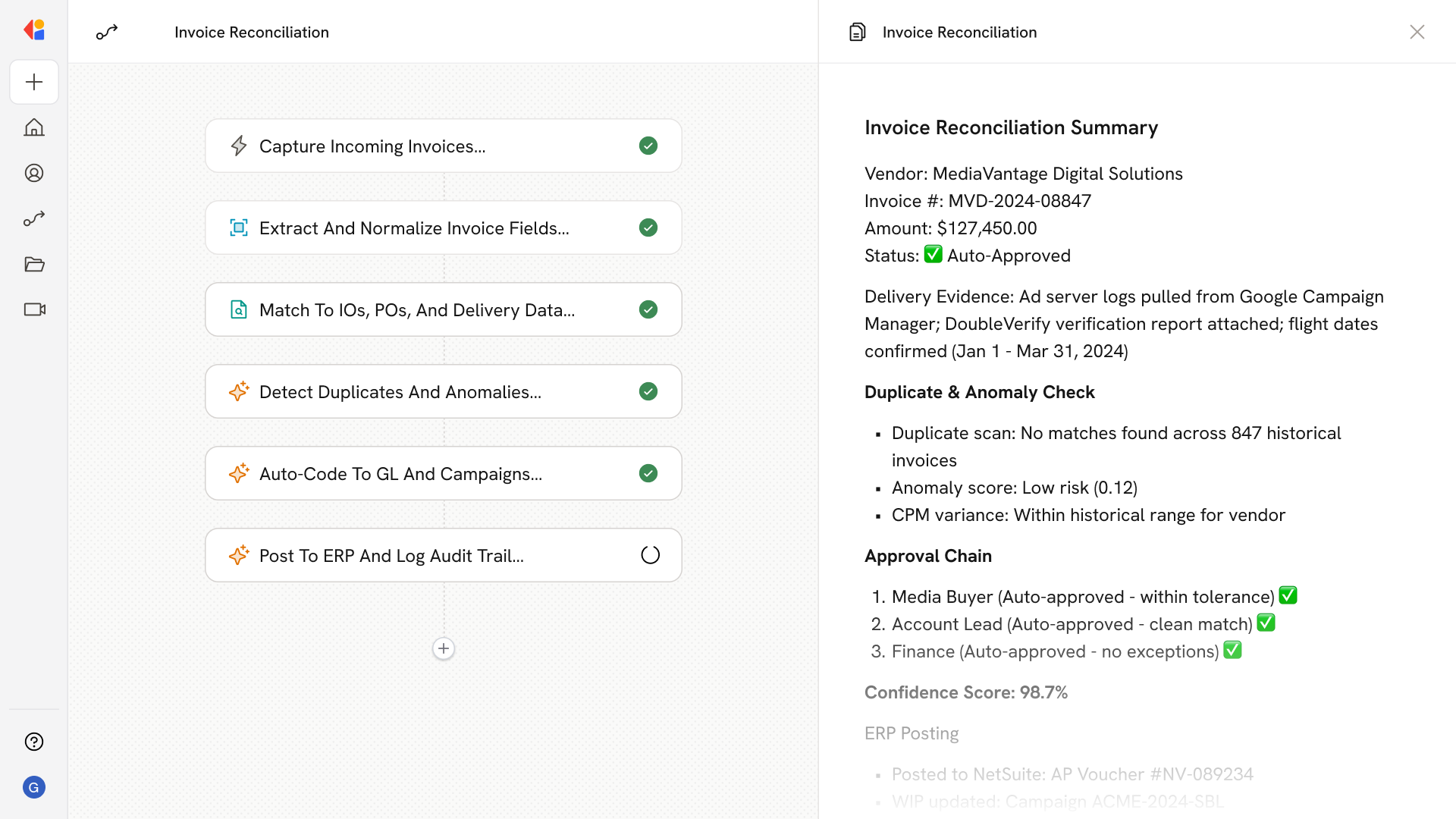Click loading spinner on Post To ERP step
The height and width of the screenshot is (819, 1456).
click(x=650, y=555)
